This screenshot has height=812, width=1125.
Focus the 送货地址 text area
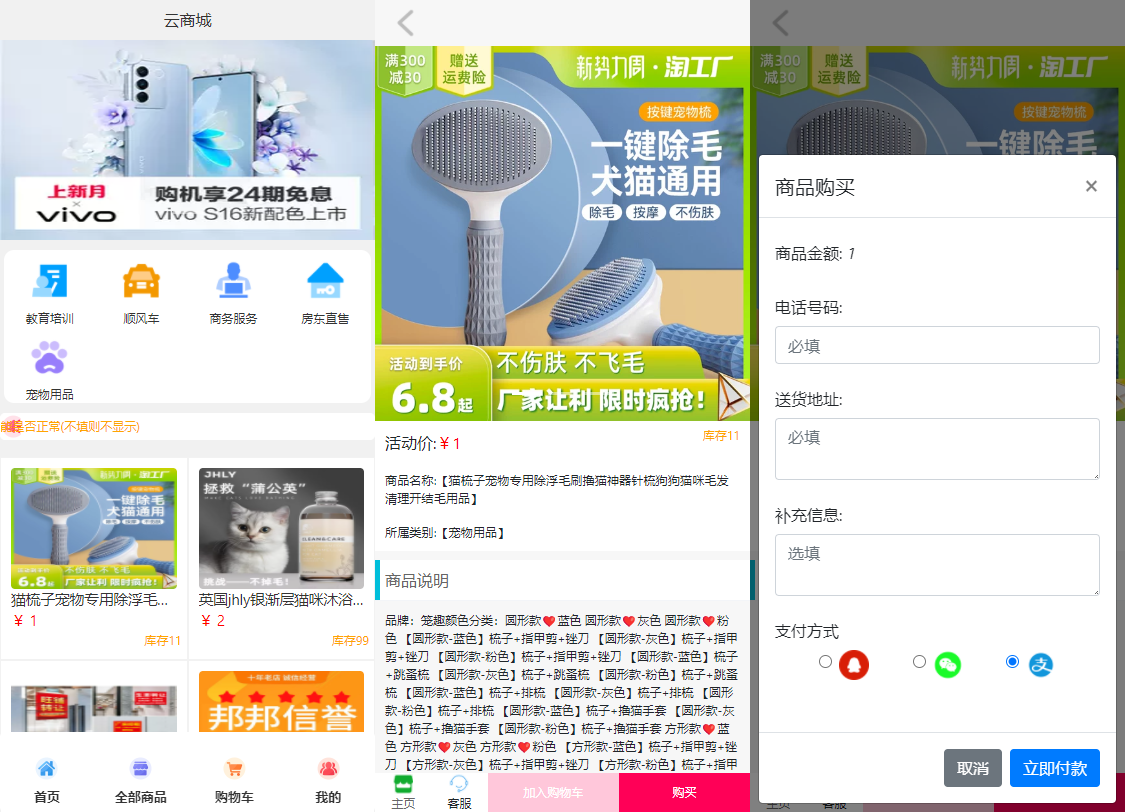click(937, 449)
